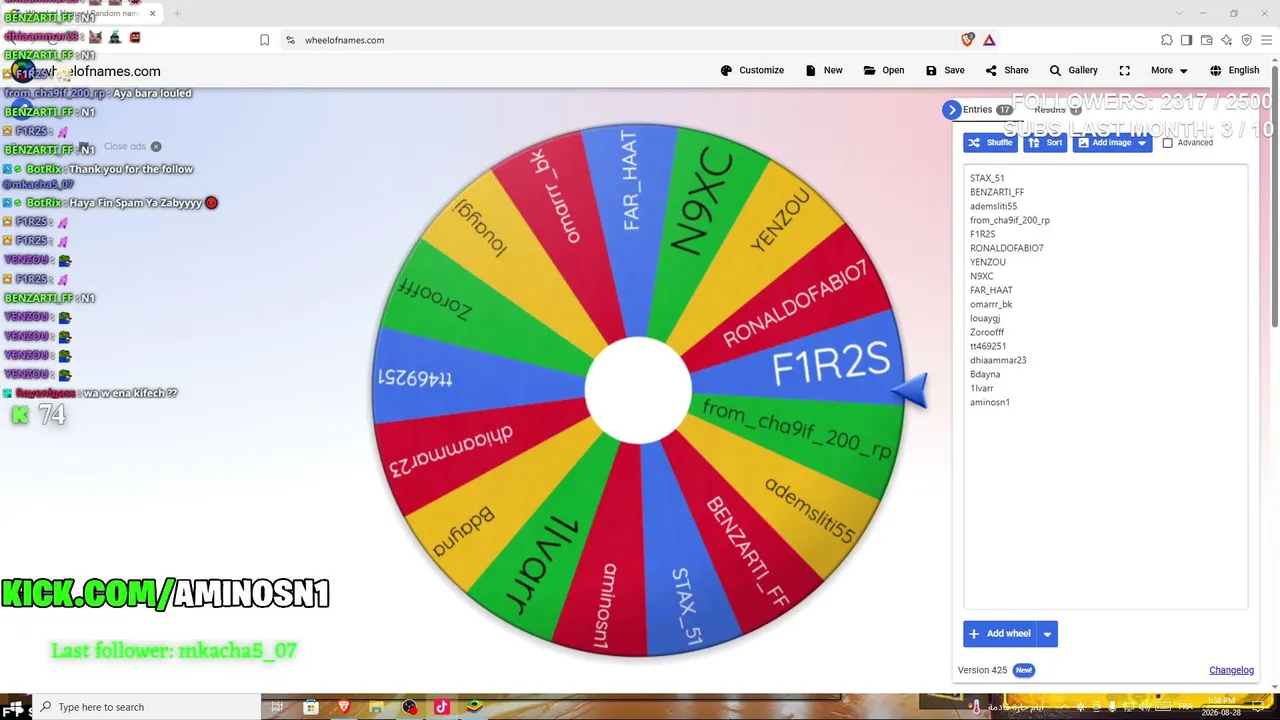The height and width of the screenshot is (720, 1280).
Task: Show hidden system tray icons
Action: [x=1064, y=707]
